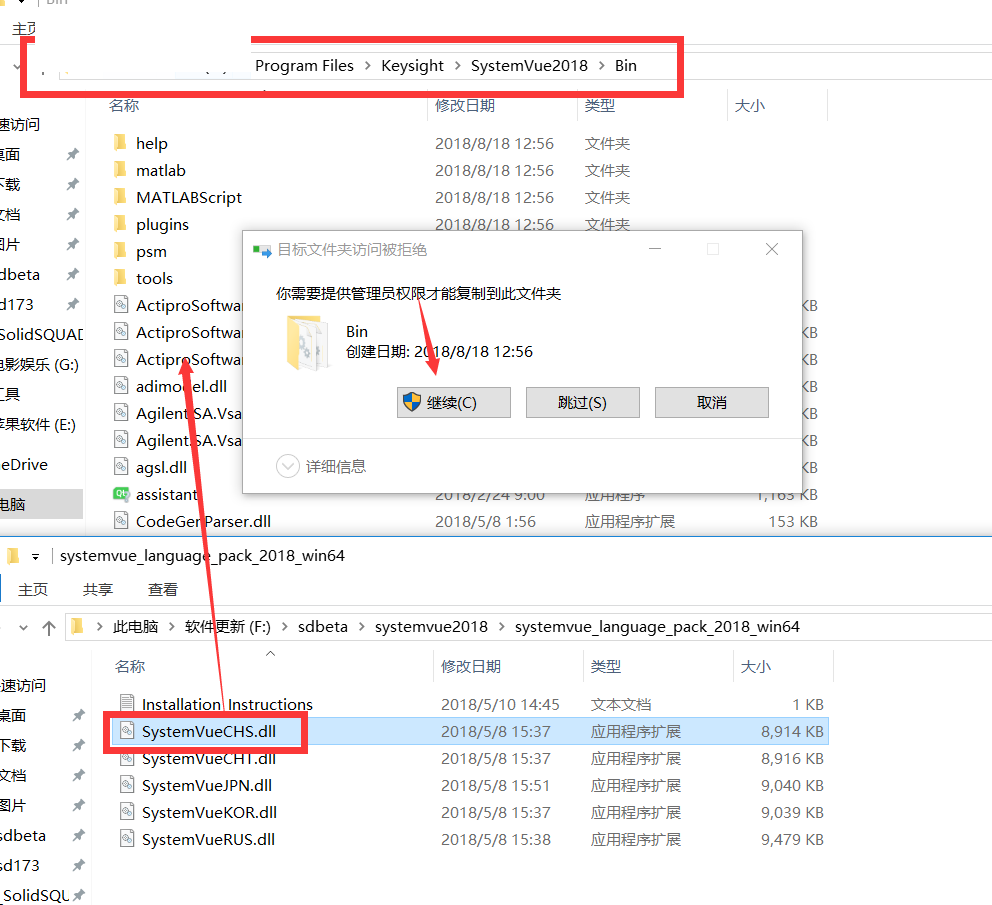Expand 详细信息 in the access denied dialog
This screenshot has height=905, width=992.
321,466
